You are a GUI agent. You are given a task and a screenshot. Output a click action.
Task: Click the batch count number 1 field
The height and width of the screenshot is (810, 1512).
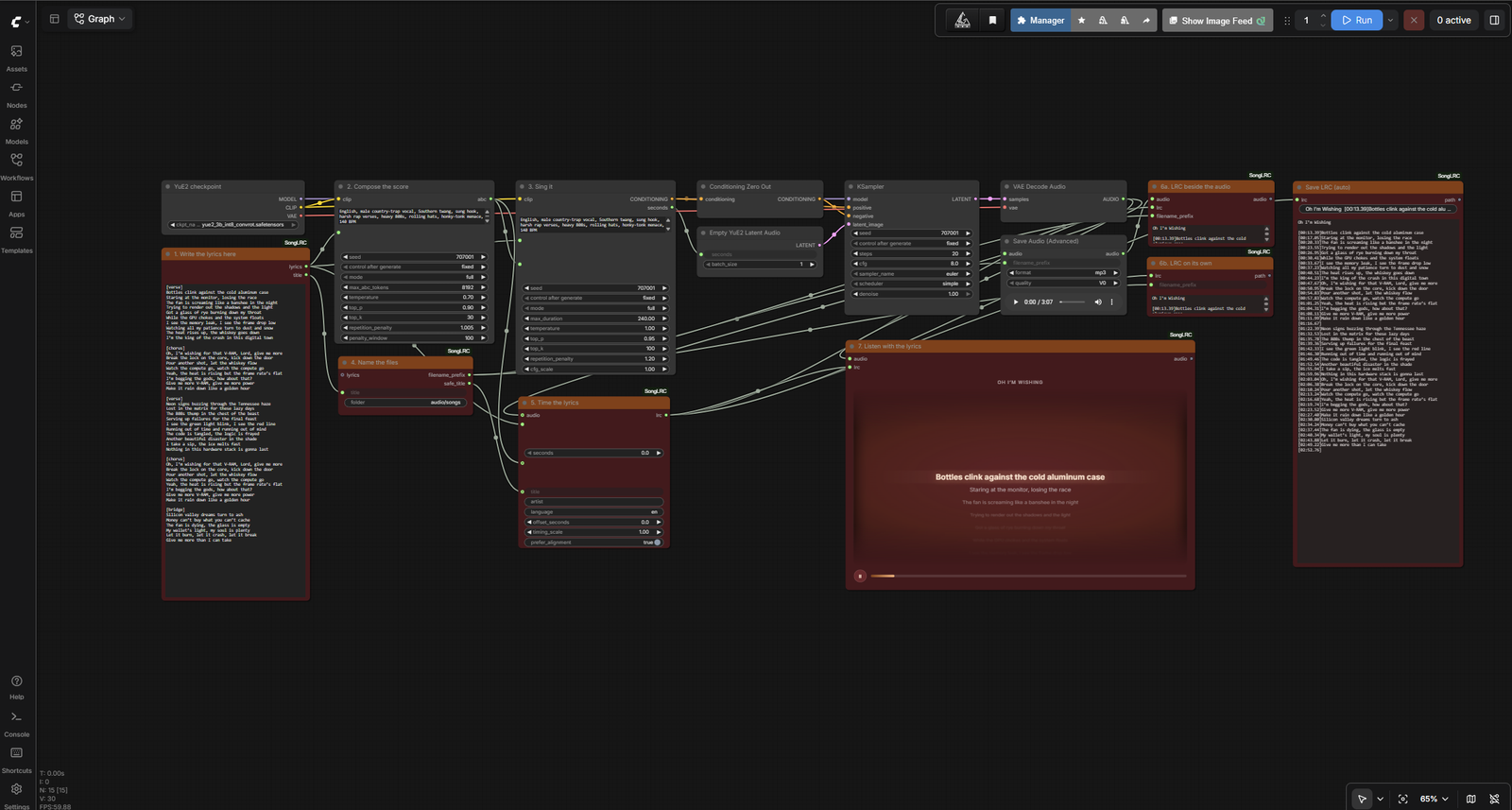(x=1307, y=20)
